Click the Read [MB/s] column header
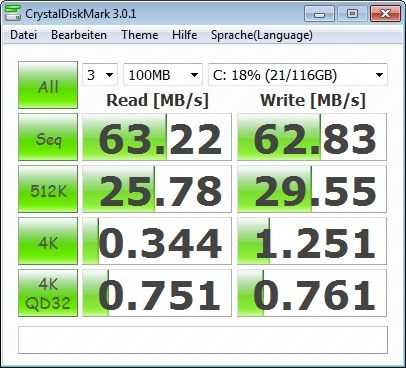The width and height of the screenshot is (406, 368). pyautogui.click(x=157, y=100)
